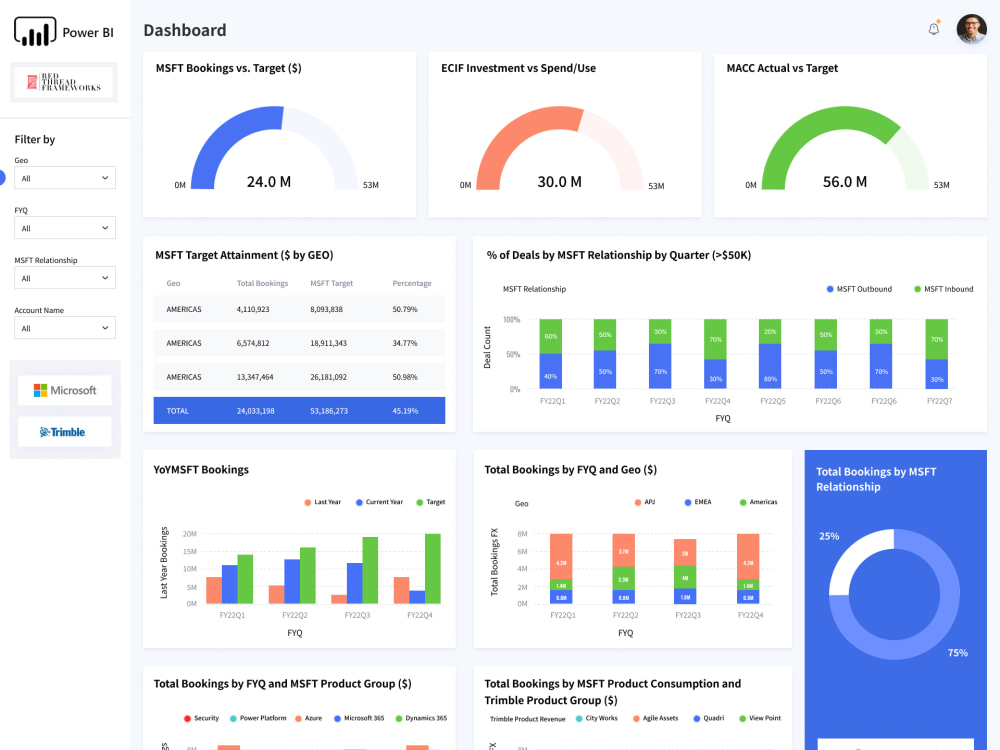Click the FY22Q7 stacked bar in Deals chart
1000x750 pixels.
[936, 354]
